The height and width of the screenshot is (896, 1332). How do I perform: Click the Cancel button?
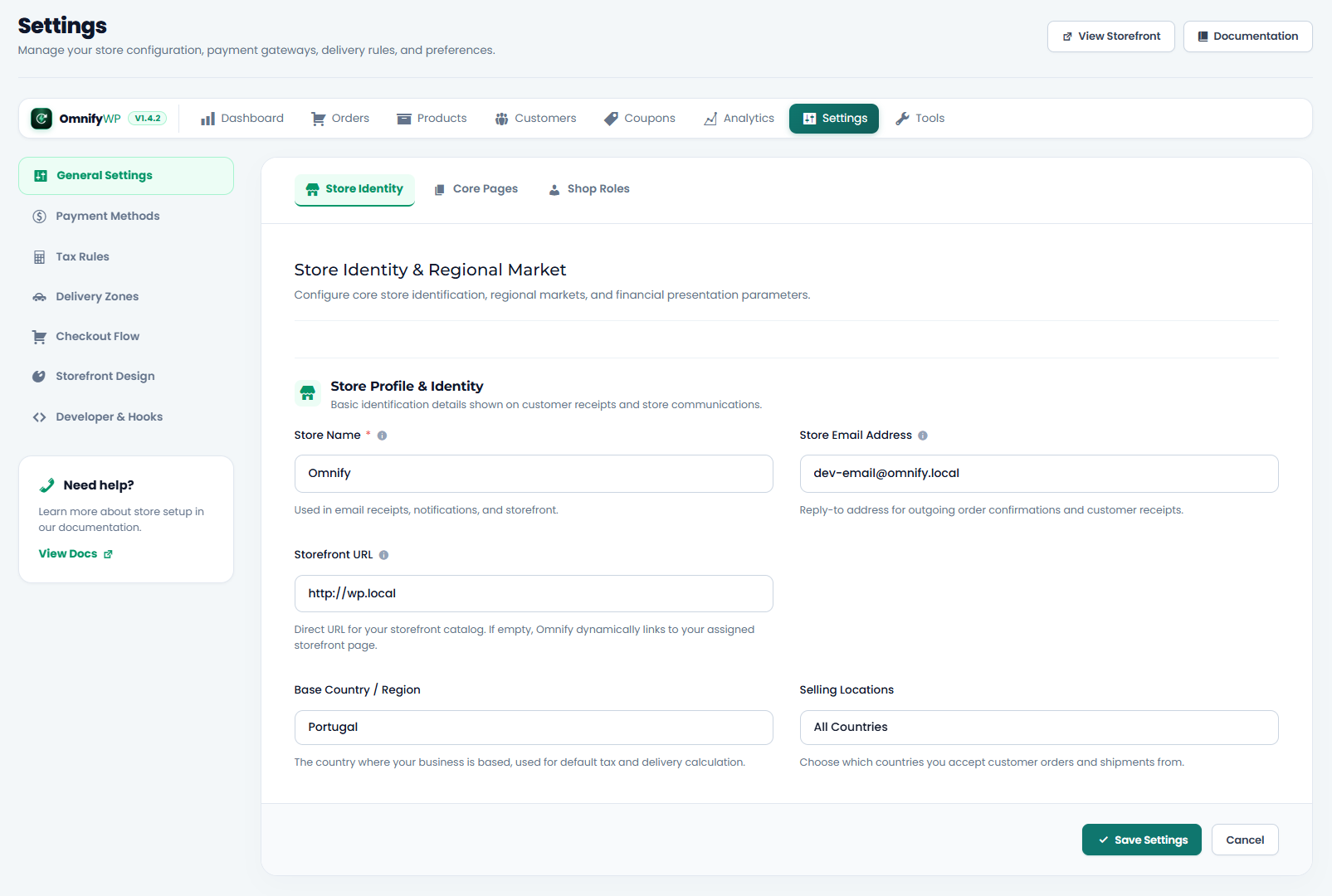(1245, 840)
